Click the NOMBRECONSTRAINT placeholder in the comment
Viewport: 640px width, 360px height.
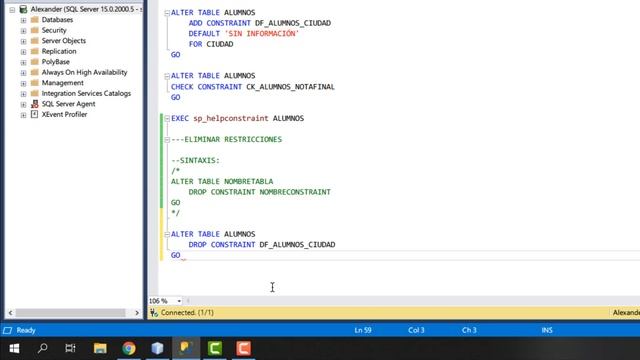pyautogui.click(x=295, y=192)
